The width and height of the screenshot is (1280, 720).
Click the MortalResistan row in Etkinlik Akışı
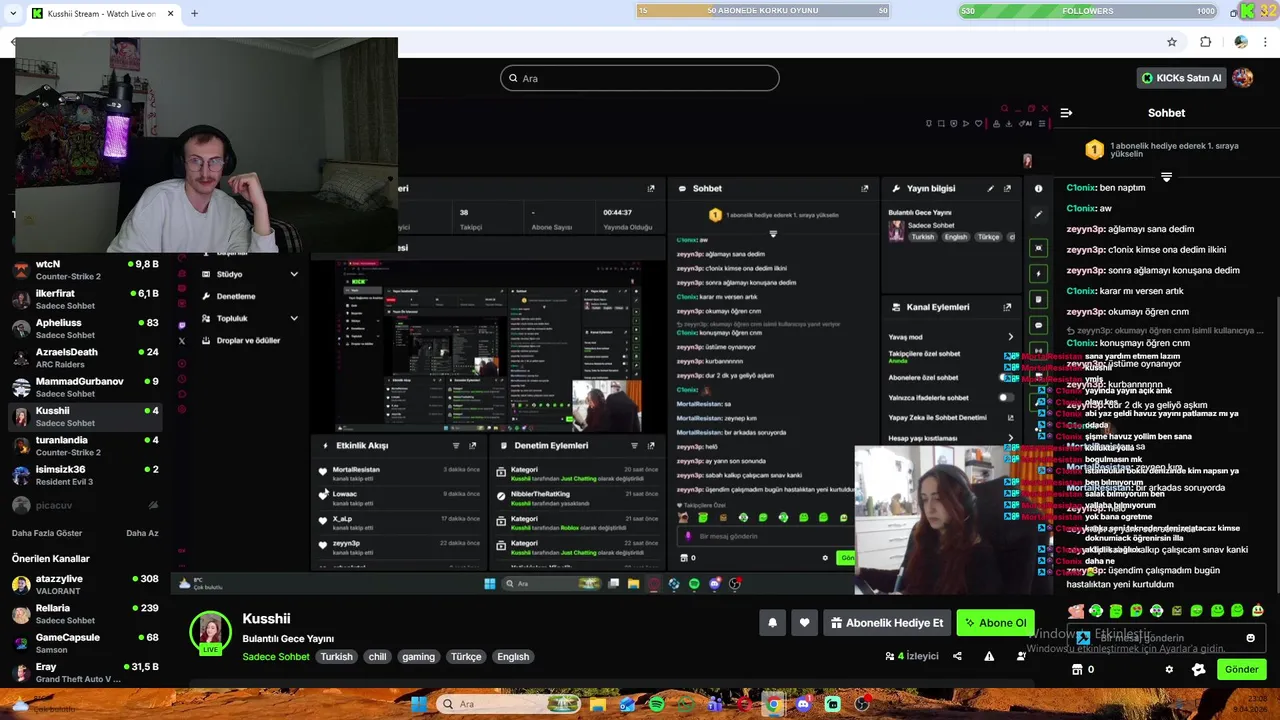[x=400, y=473]
